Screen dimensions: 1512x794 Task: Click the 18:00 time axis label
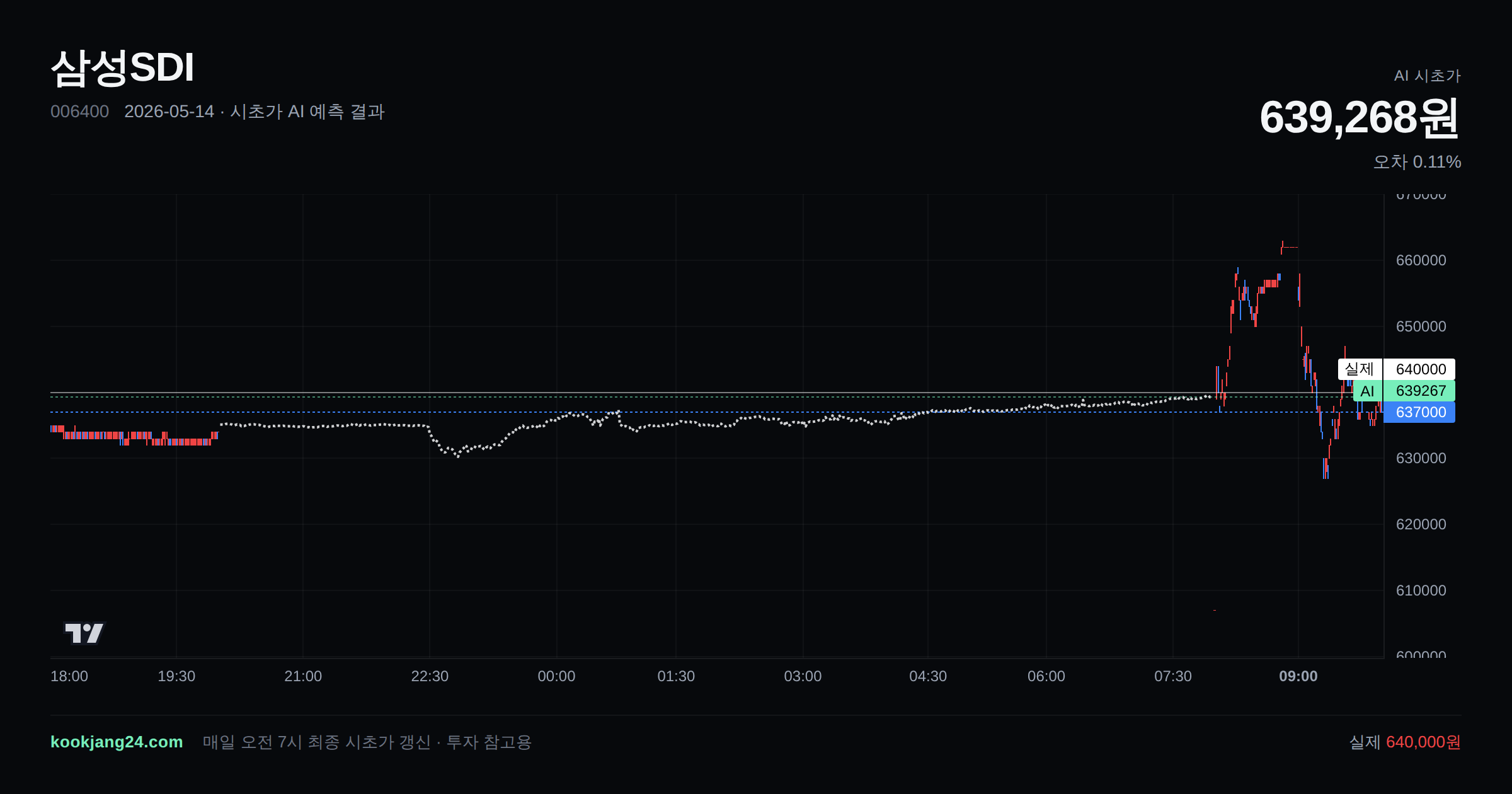(69, 676)
